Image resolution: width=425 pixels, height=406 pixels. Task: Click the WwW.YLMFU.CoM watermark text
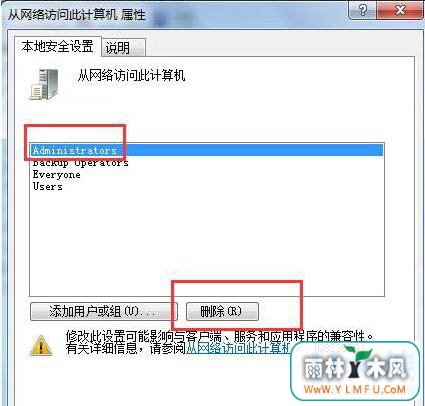[355, 389]
